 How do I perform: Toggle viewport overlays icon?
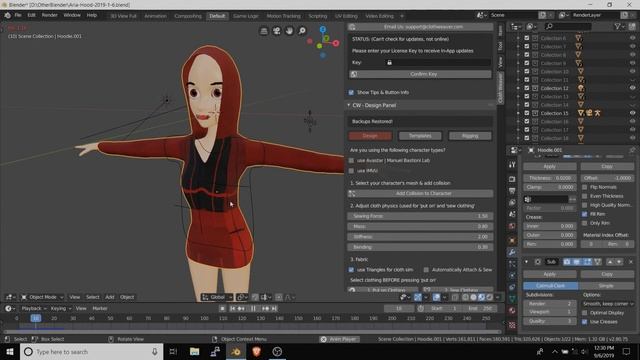pos(436,297)
